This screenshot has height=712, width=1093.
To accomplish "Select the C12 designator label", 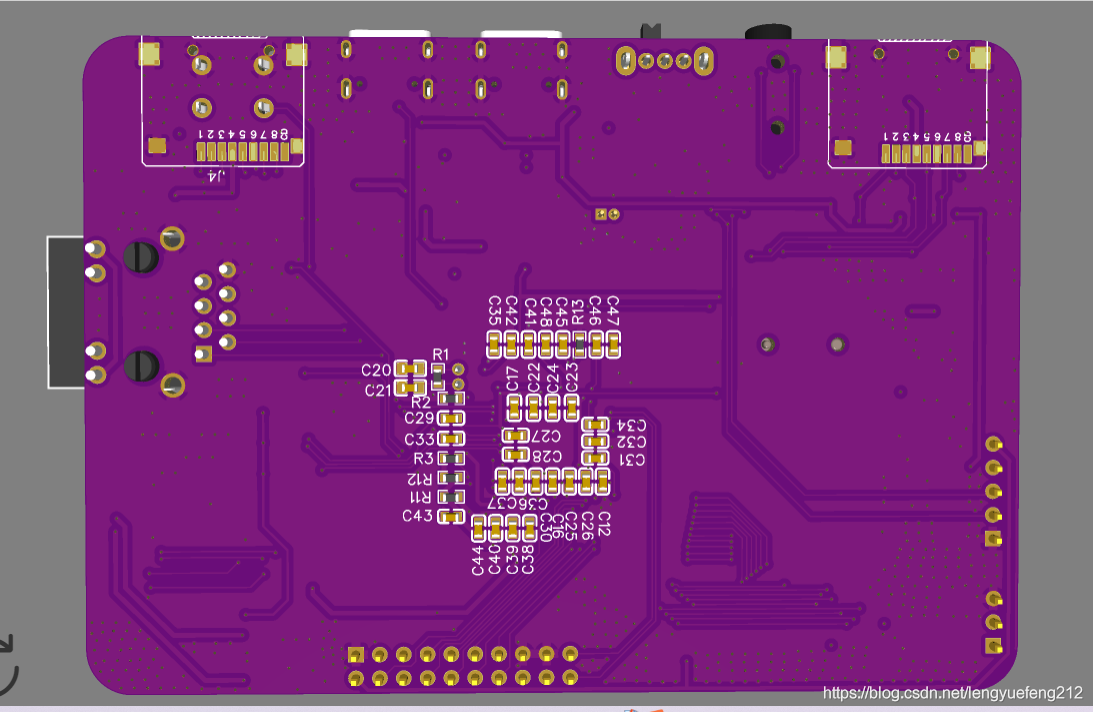I will coord(604,524).
